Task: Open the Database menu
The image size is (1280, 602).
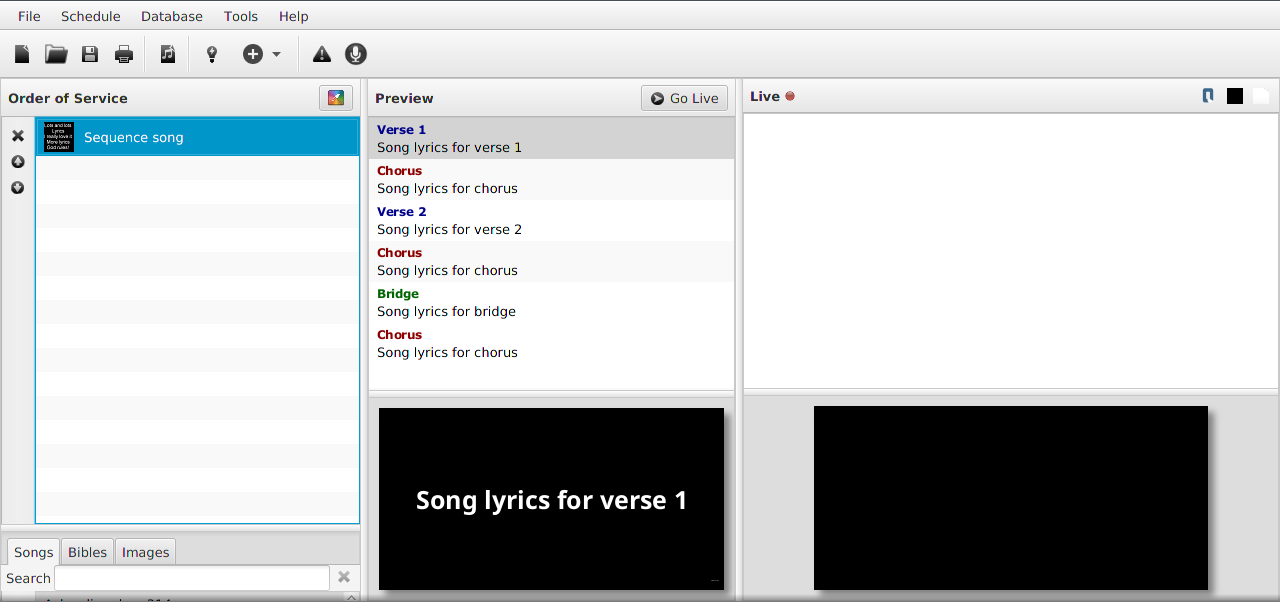Action: tap(172, 16)
